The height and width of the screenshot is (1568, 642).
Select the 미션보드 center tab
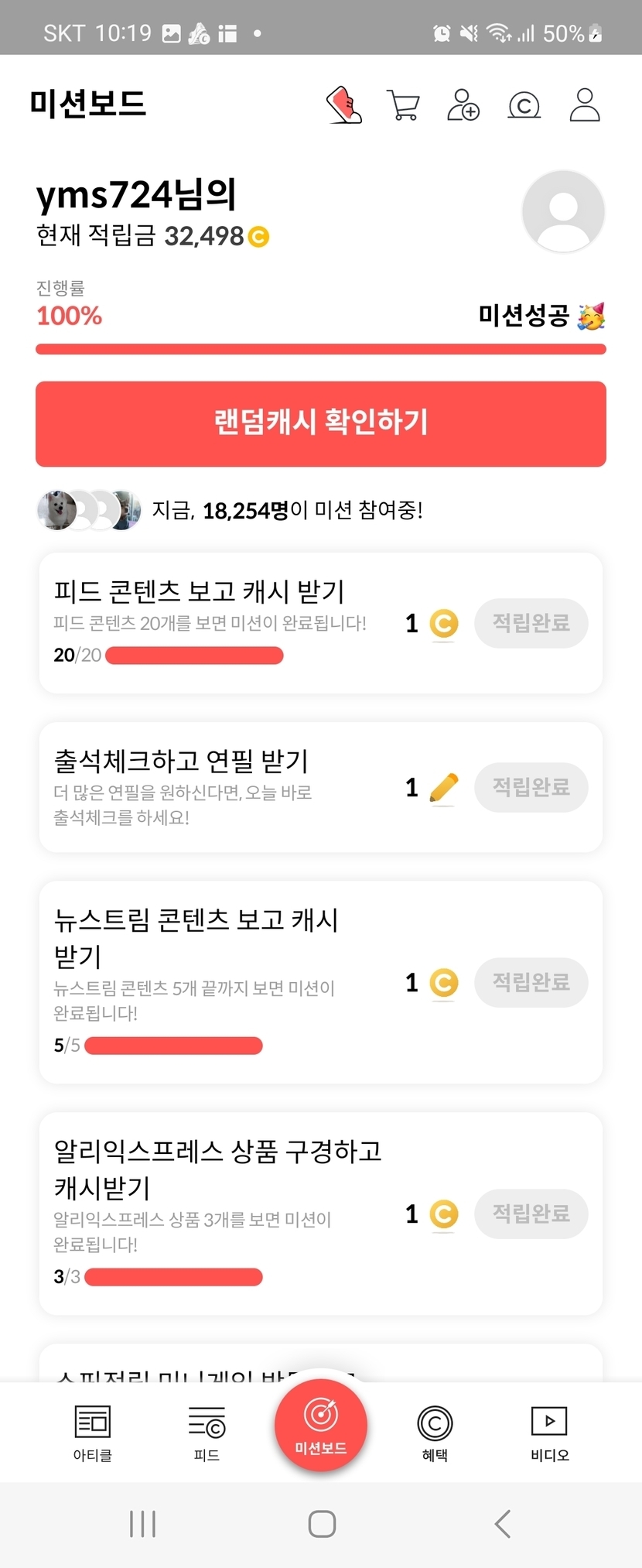(320, 1426)
